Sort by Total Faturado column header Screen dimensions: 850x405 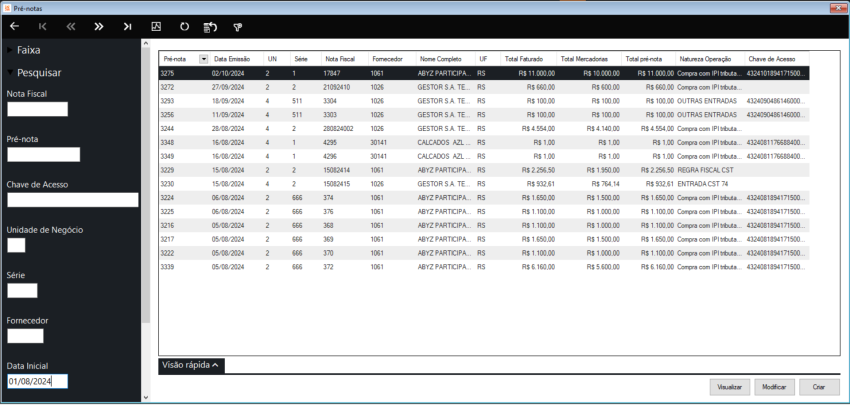(529, 59)
